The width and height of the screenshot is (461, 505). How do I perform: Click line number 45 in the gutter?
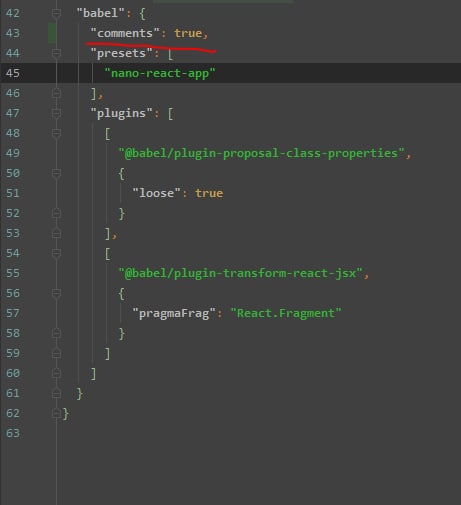13,73
